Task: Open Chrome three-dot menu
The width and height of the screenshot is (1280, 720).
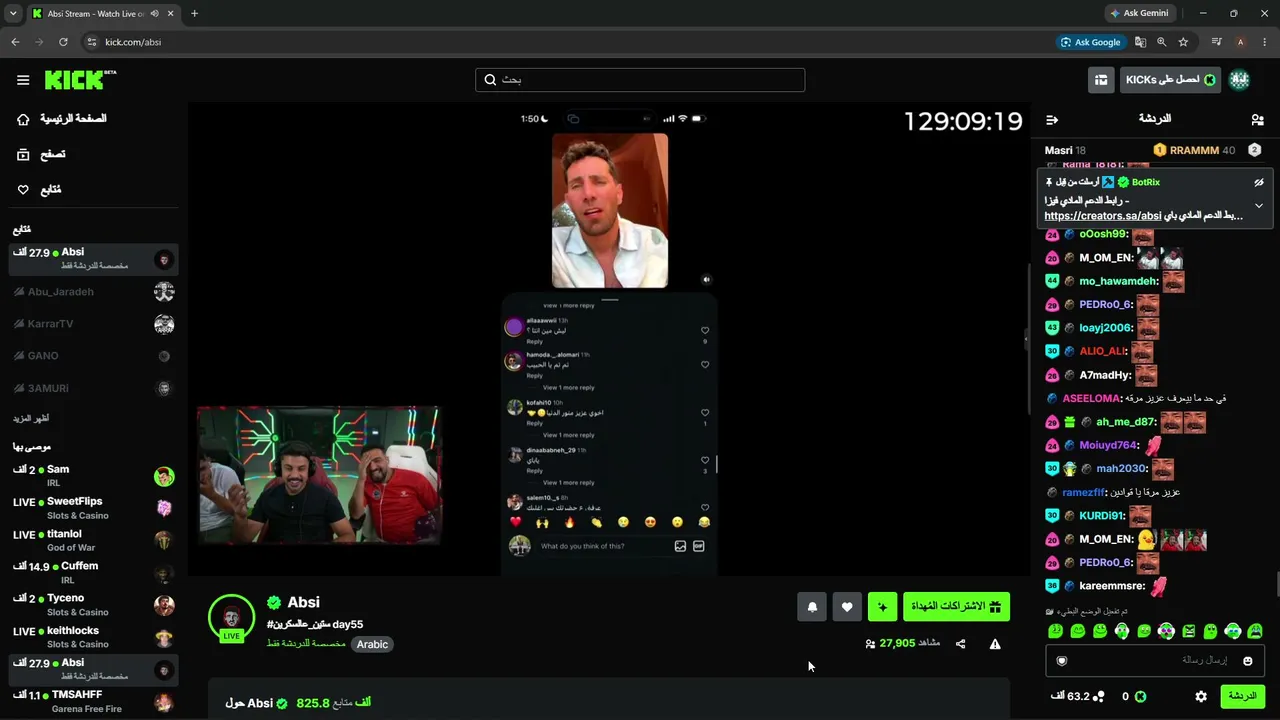Action: (x=1264, y=42)
